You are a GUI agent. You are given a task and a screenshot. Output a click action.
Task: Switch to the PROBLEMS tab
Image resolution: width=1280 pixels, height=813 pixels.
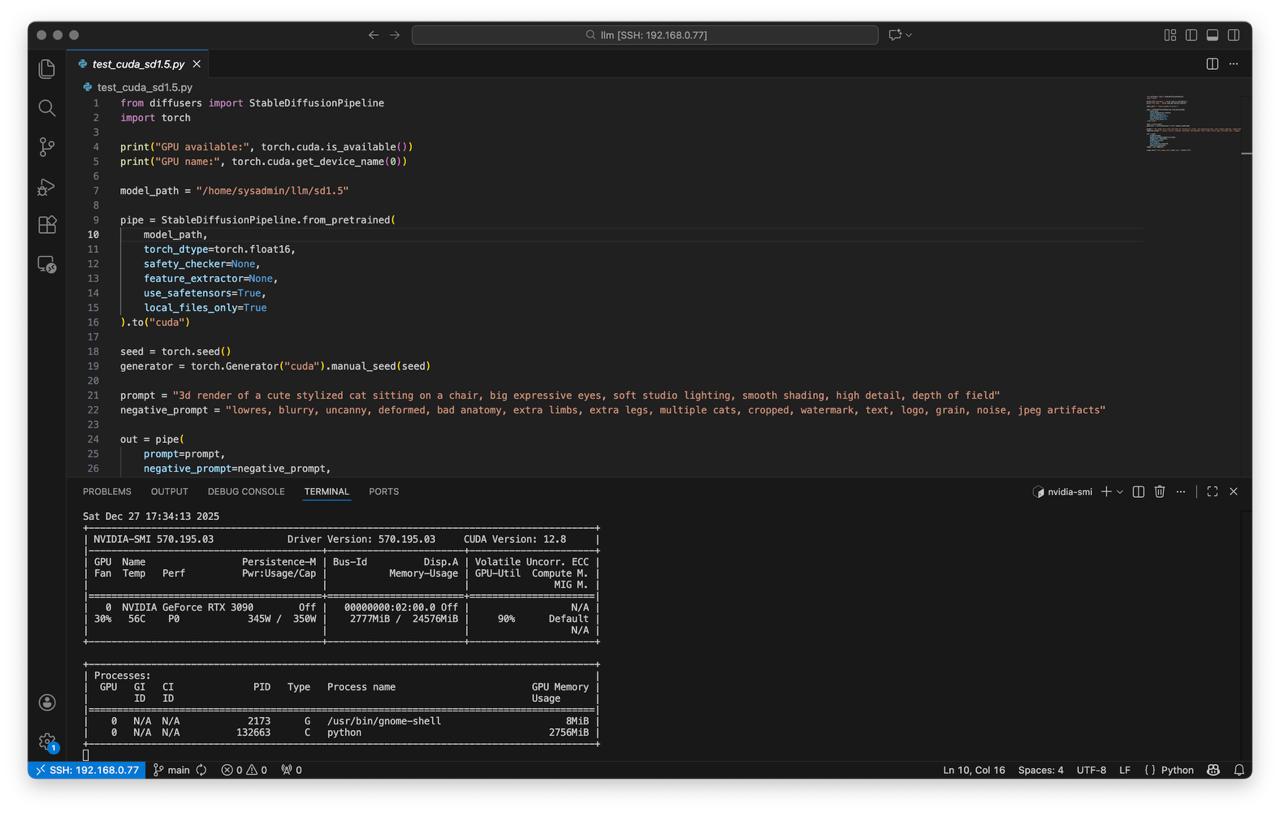pyautogui.click(x=107, y=492)
